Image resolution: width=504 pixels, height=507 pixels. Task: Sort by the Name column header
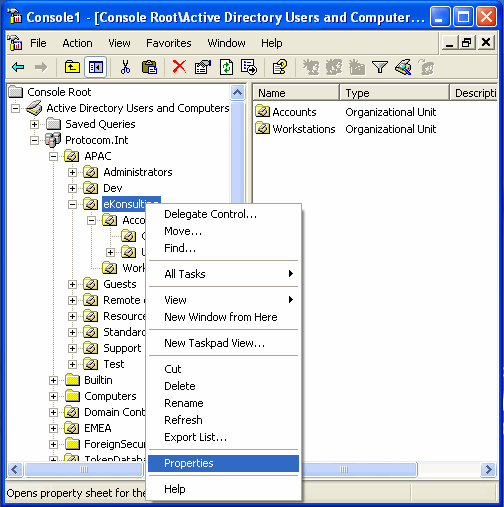[x=296, y=93]
